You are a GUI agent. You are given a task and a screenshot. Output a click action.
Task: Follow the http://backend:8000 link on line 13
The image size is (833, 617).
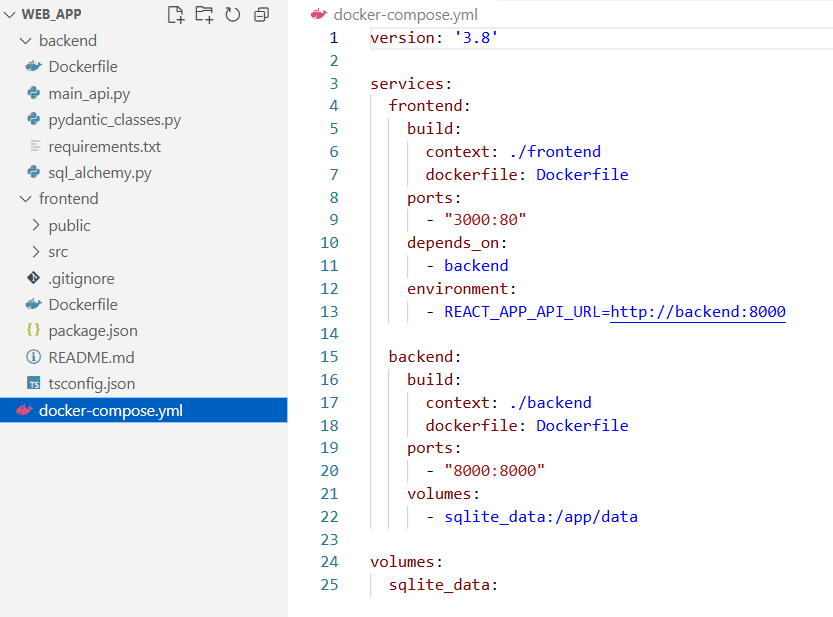click(697, 312)
